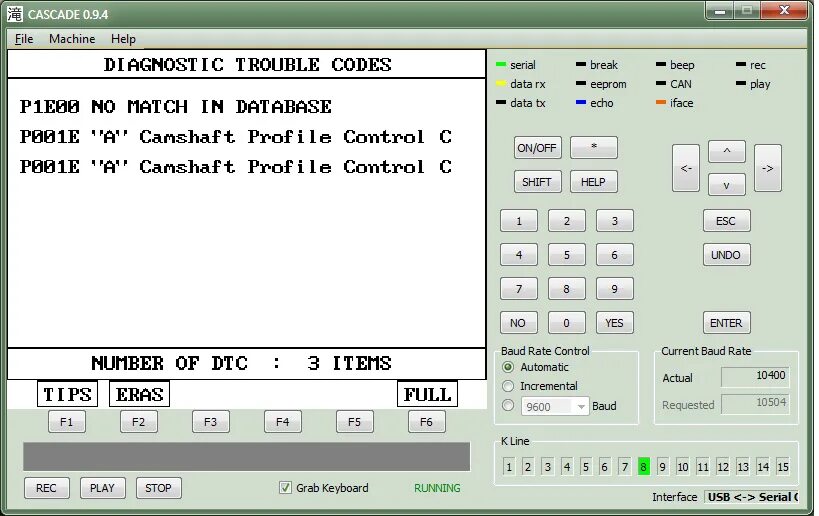Click the ESC button
This screenshot has width=819, height=516.
(x=727, y=221)
